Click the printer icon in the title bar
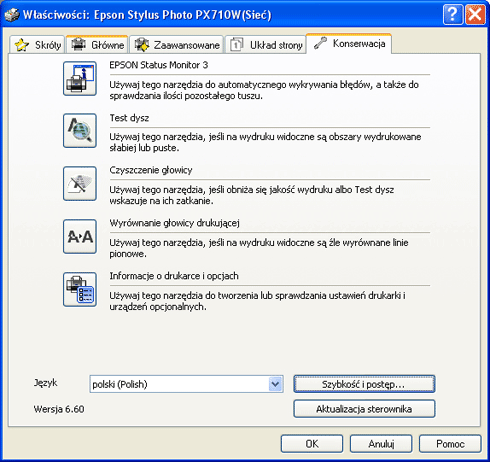Screen dimensions: 490x462 click(x=12, y=15)
